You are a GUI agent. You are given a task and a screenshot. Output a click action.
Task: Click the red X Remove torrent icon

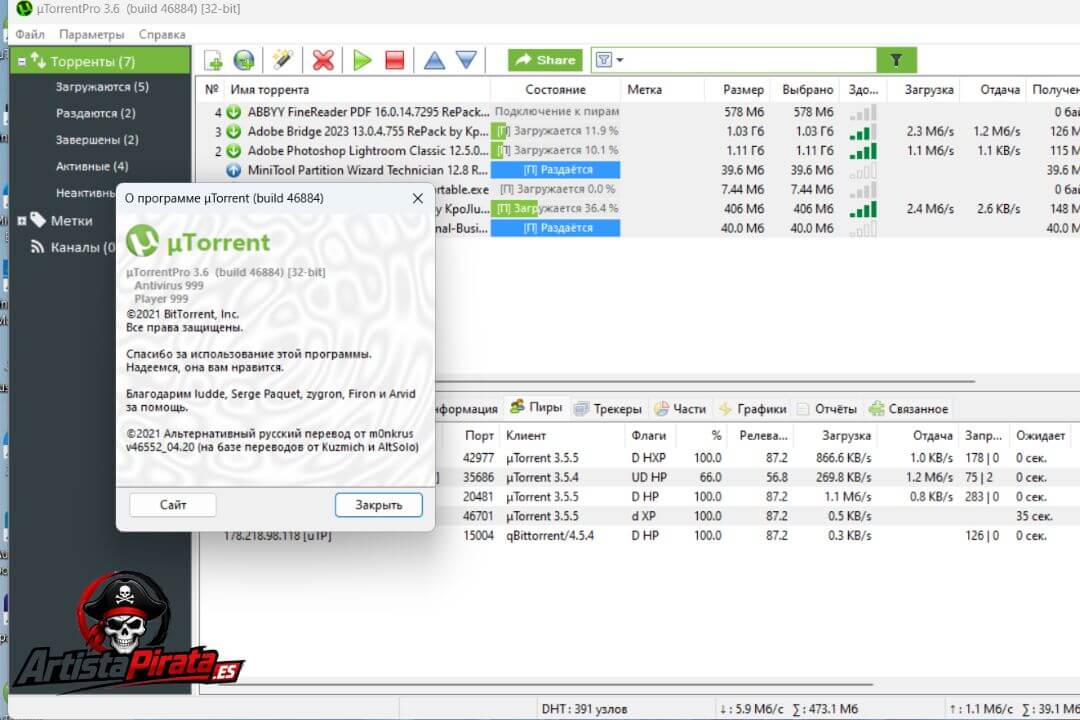tap(323, 61)
